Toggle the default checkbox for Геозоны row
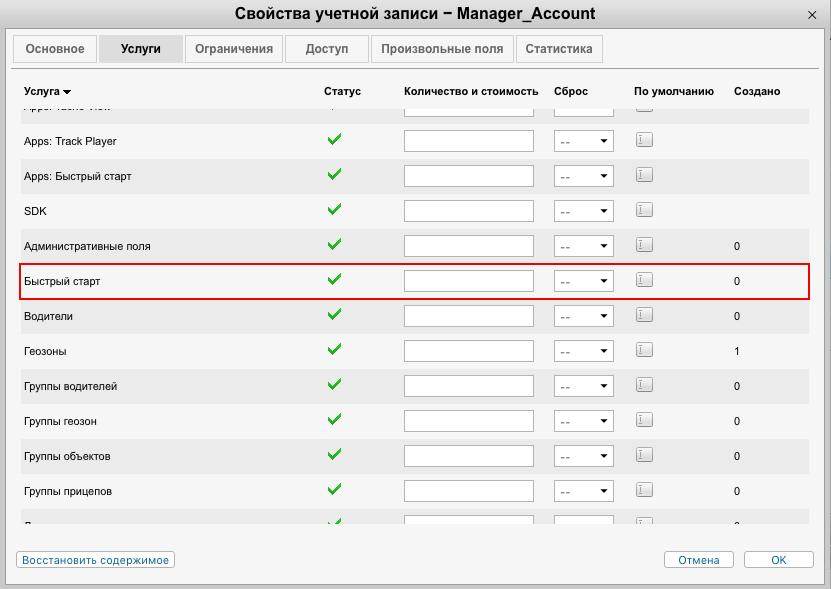Viewport: 831px width, 589px height. pos(644,350)
